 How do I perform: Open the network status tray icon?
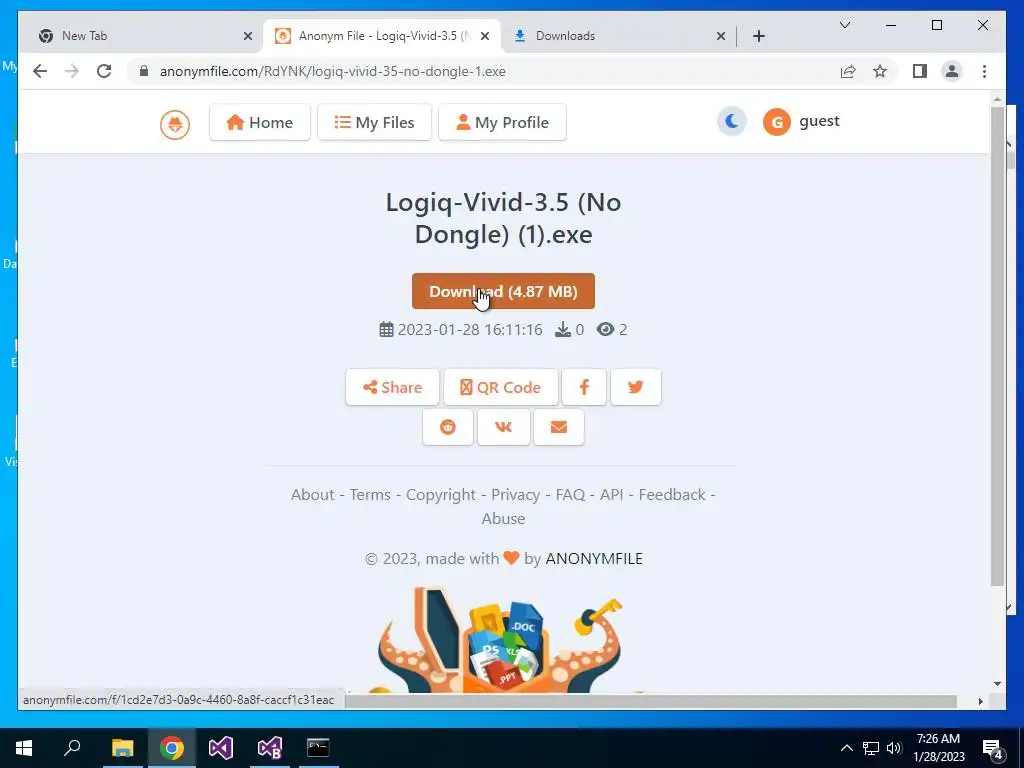tap(871, 748)
